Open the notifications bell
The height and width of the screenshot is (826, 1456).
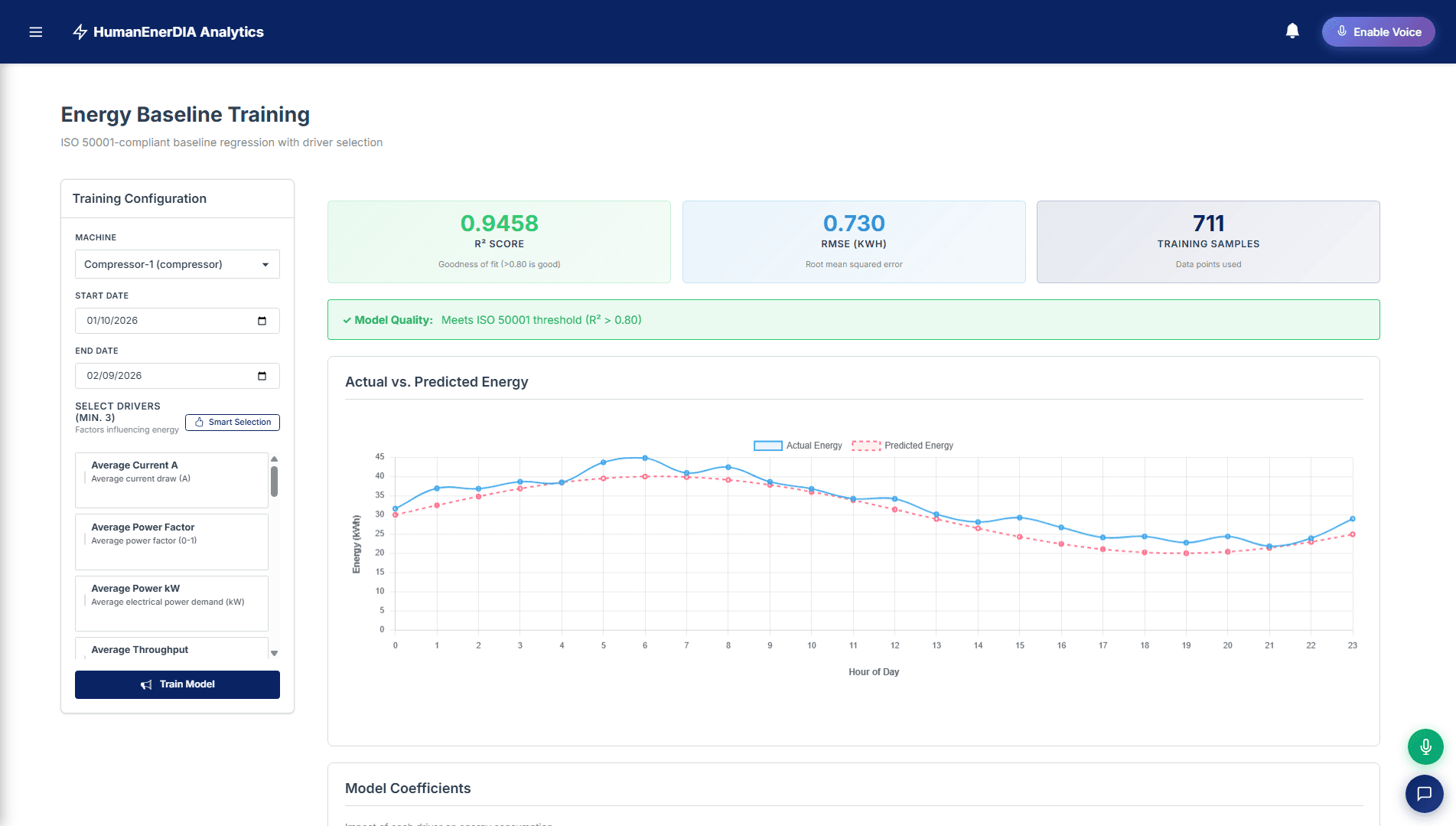(x=1292, y=31)
